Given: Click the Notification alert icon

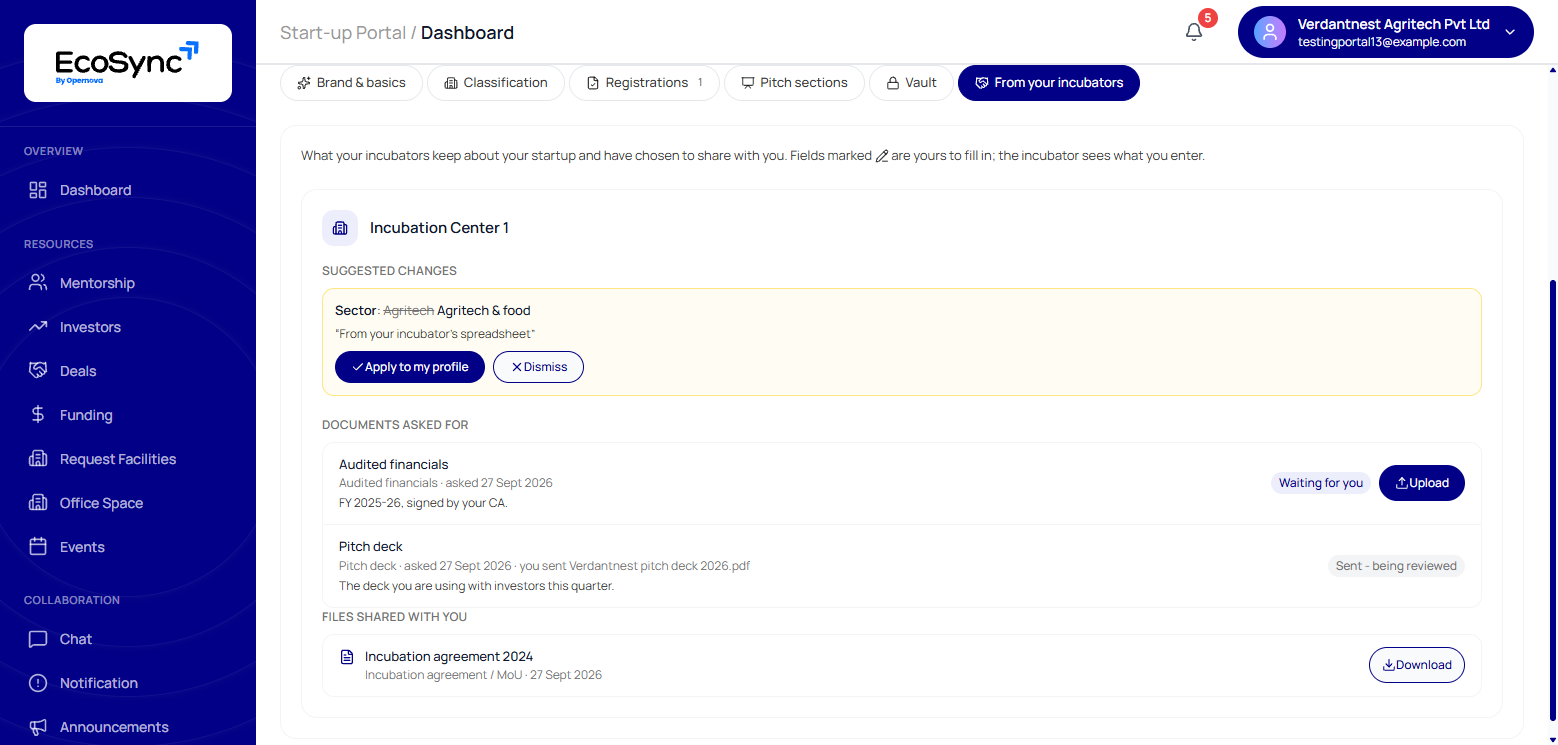Looking at the screenshot, I should (x=38, y=683).
